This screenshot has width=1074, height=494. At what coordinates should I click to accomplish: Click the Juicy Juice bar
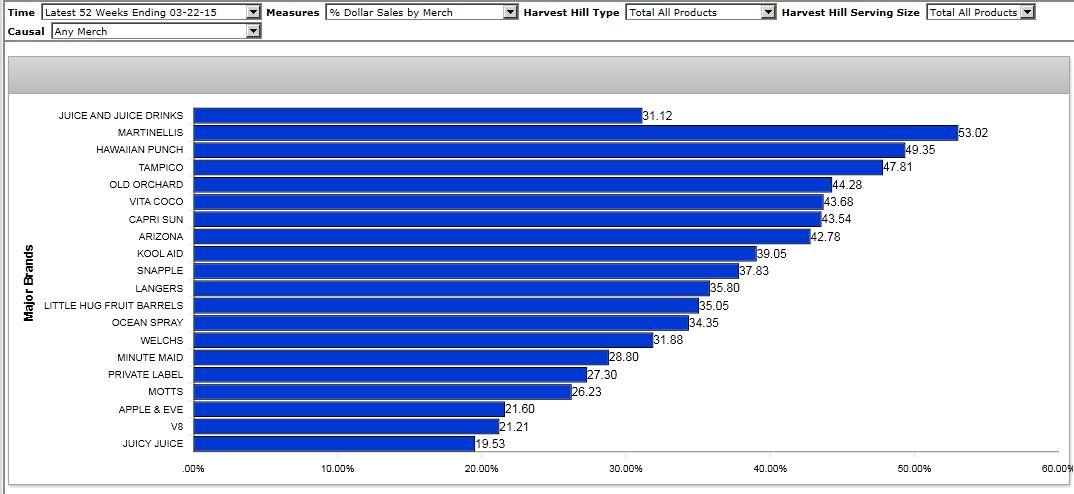[x=334, y=443]
